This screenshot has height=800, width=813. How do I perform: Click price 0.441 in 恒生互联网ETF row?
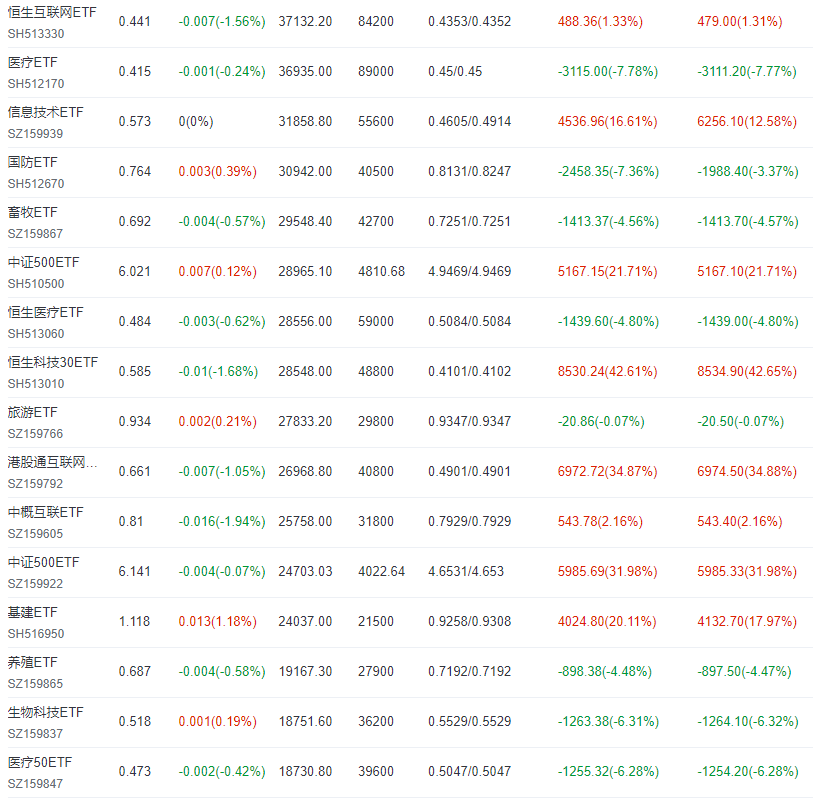click(x=134, y=22)
